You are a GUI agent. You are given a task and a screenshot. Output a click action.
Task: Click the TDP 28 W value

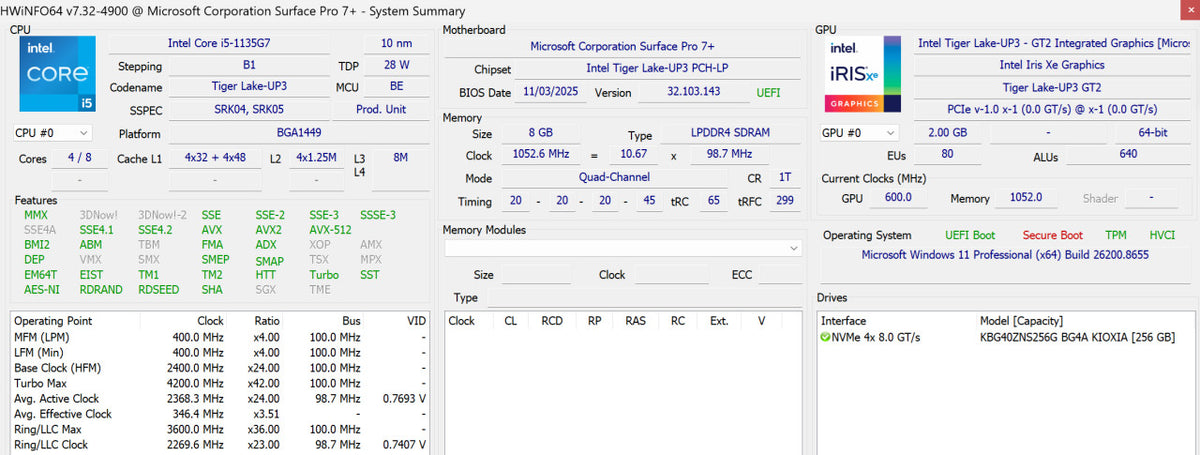[395, 66]
